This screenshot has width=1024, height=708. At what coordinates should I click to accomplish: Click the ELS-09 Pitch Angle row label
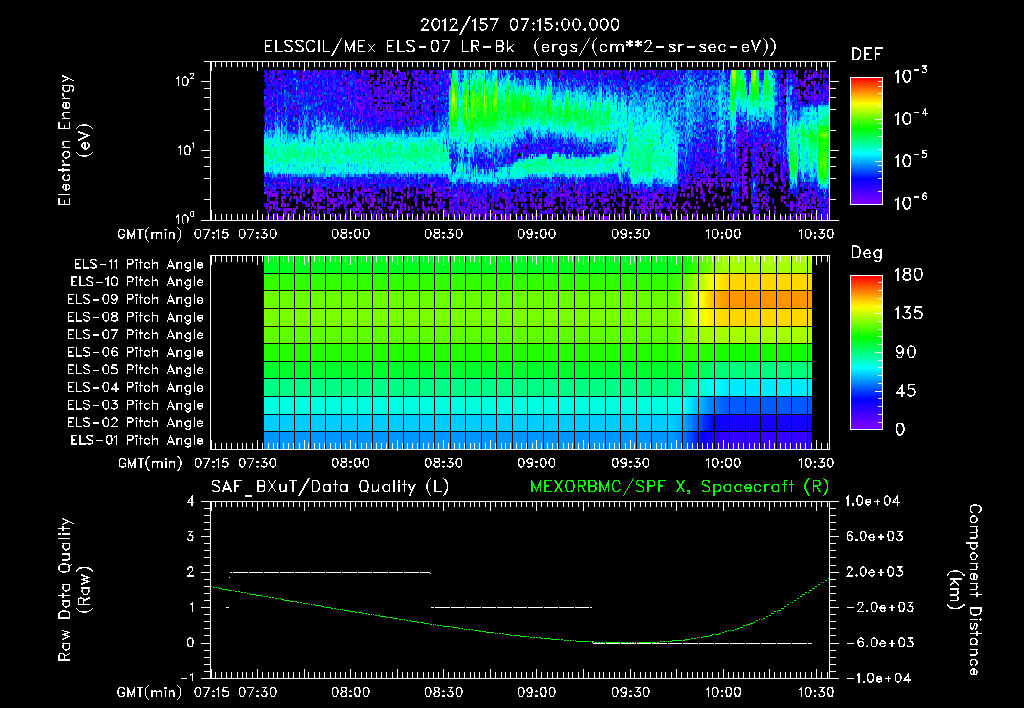(x=135, y=300)
